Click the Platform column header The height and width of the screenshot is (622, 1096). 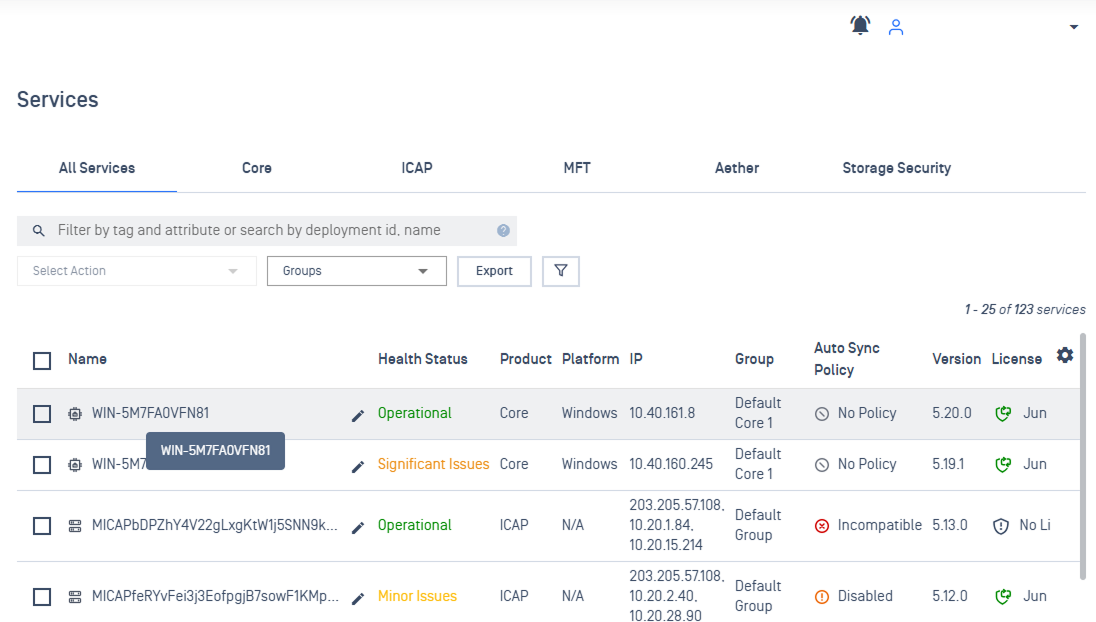(591, 359)
